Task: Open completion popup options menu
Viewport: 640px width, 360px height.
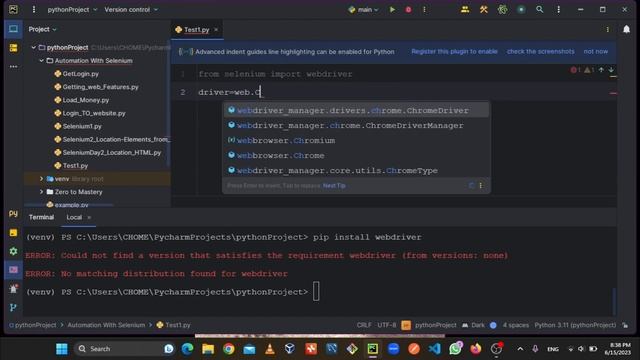Action: (x=480, y=185)
